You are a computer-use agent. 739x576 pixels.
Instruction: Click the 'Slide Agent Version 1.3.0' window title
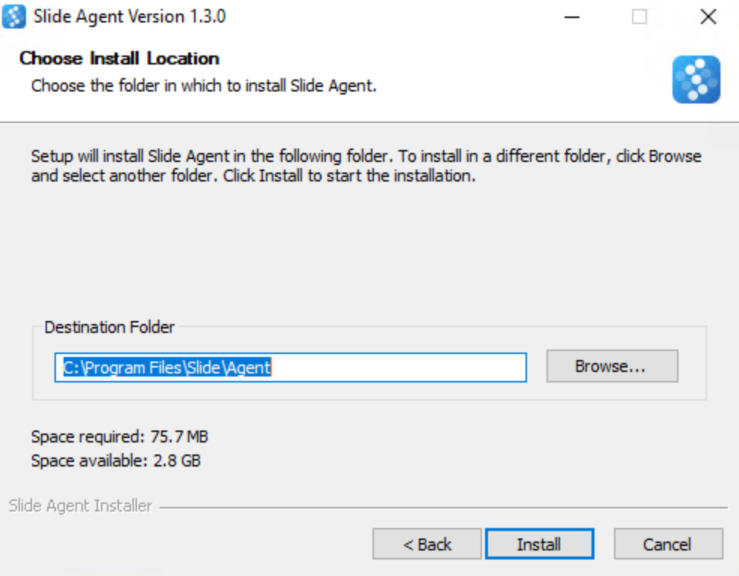(130, 16)
